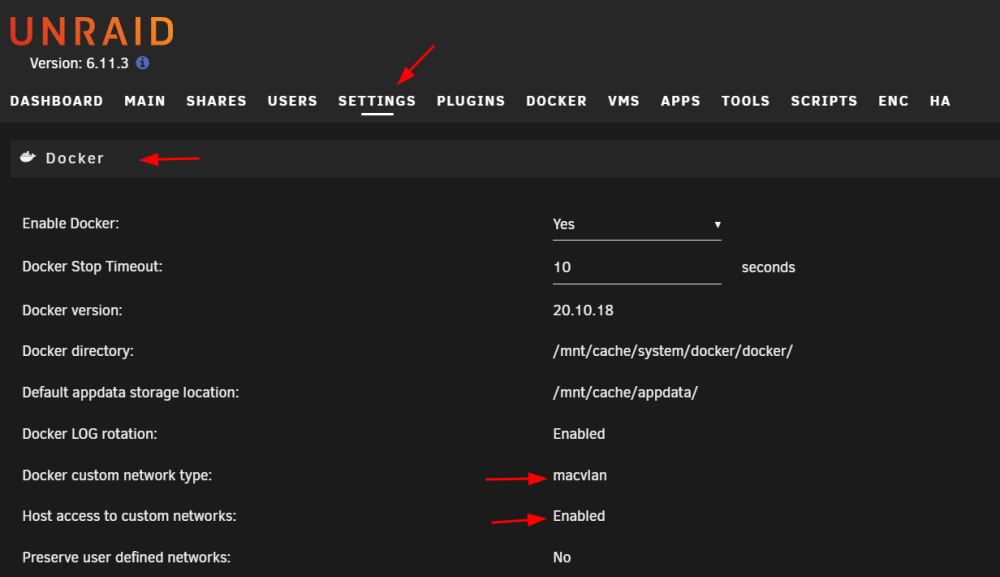This screenshot has height=577, width=1000.
Task: Click the Docker Stop Timeout label
Action: [x=92, y=267]
